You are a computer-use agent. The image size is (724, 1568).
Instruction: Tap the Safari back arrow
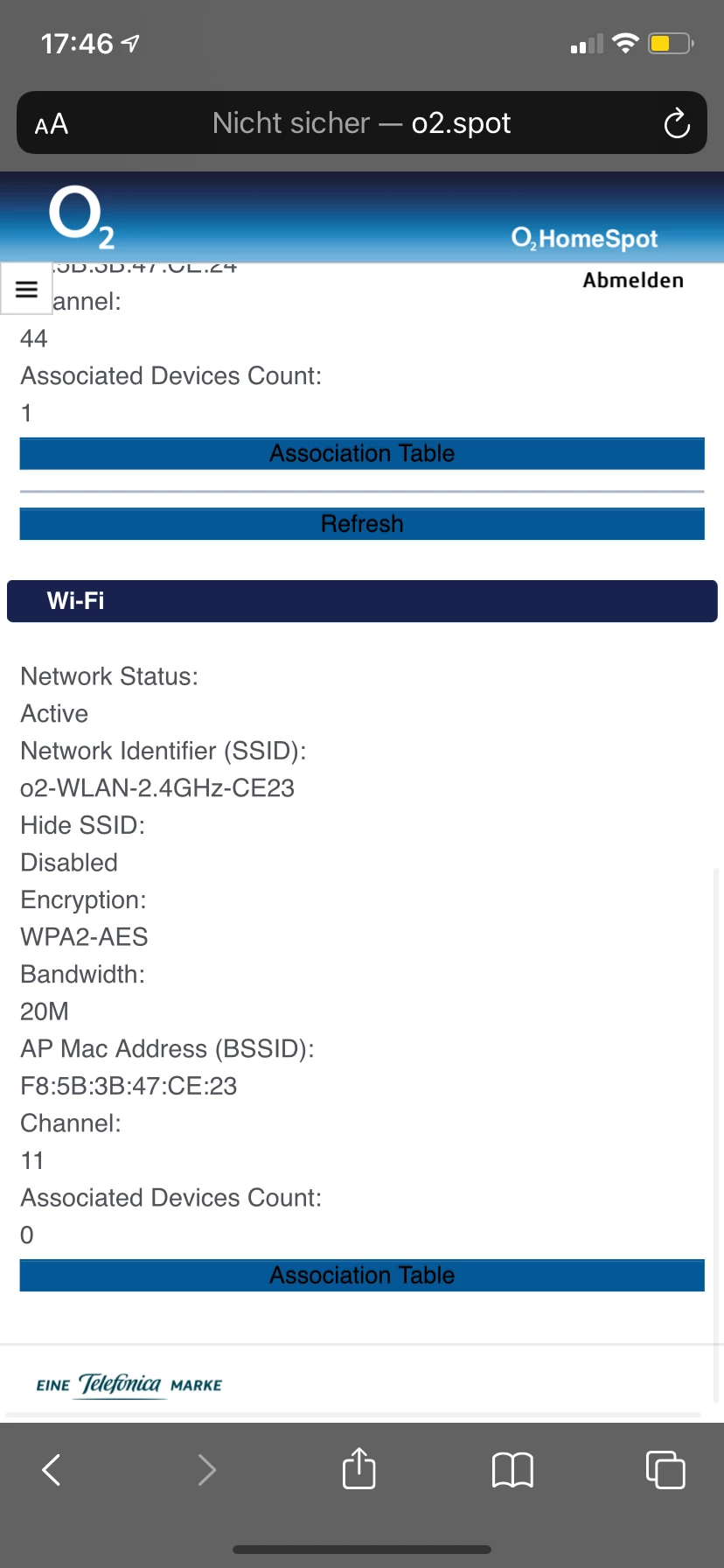pyautogui.click(x=52, y=1469)
